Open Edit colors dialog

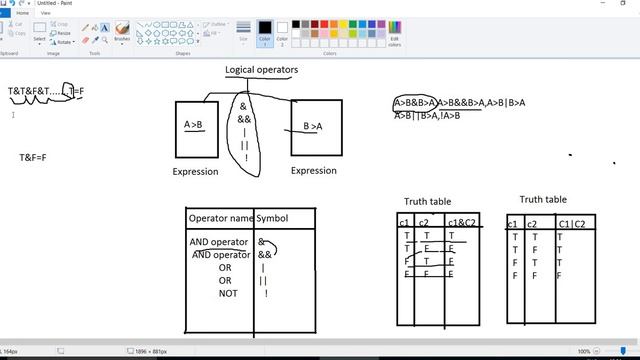click(394, 33)
